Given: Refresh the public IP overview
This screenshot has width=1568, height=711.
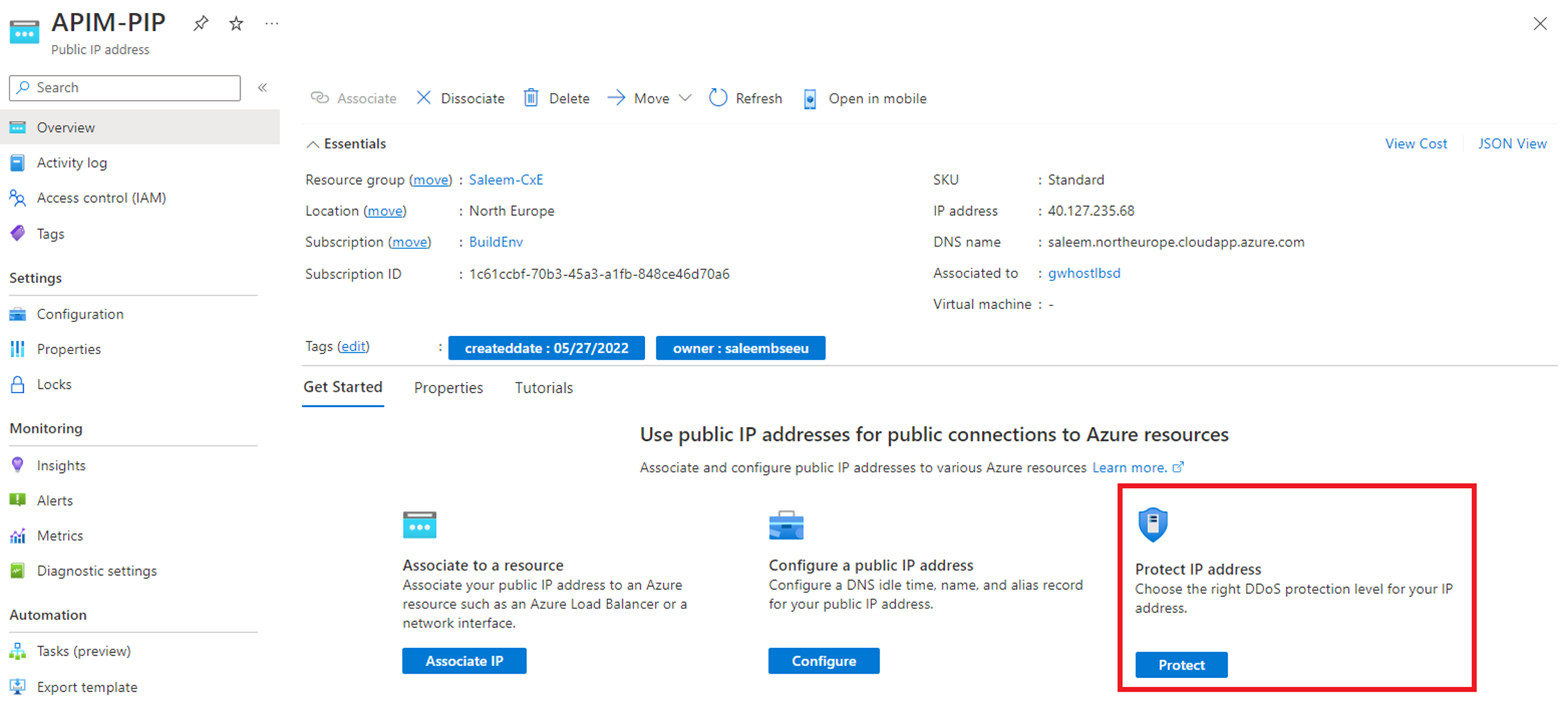Looking at the screenshot, I should 745,98.
